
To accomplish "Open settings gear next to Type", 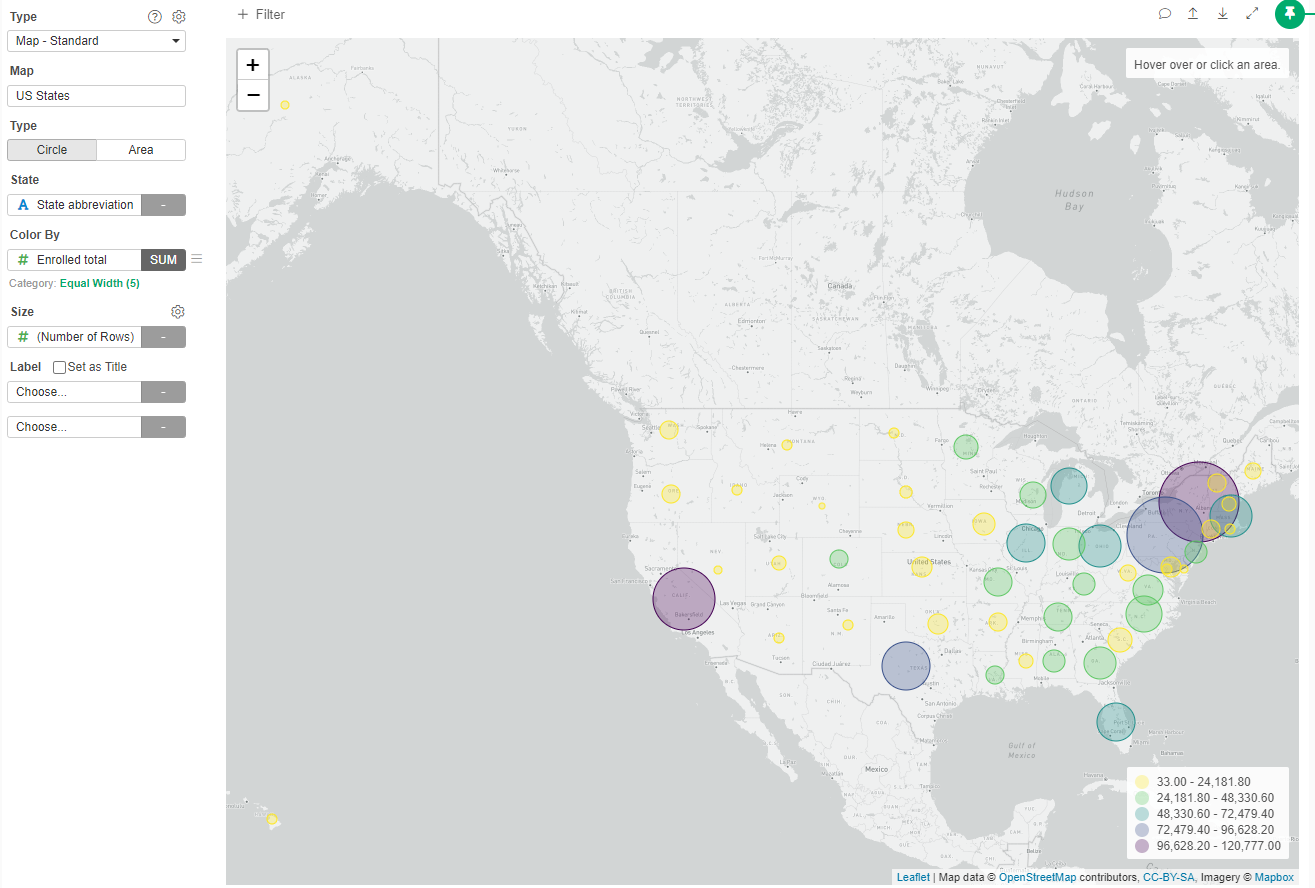I will [x=179, y=17].
